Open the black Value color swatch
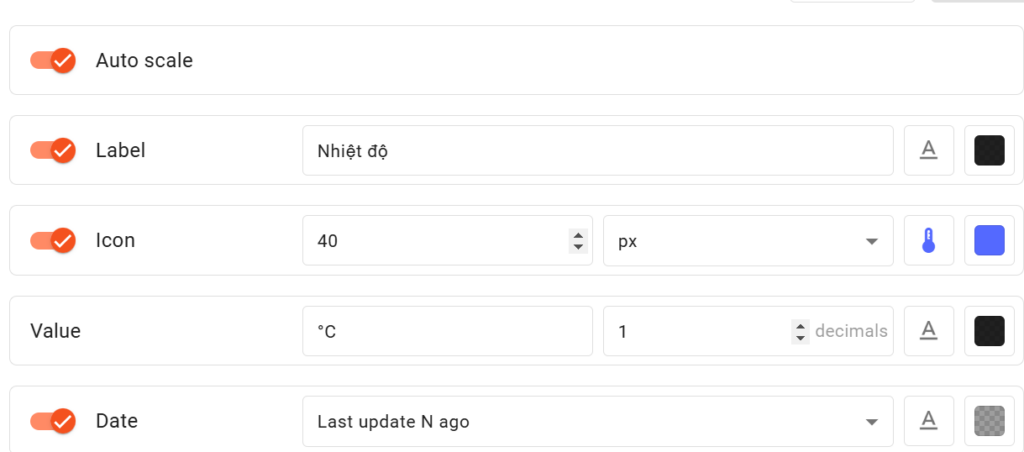Viewport: 1024px width, 452px height. 989,330
